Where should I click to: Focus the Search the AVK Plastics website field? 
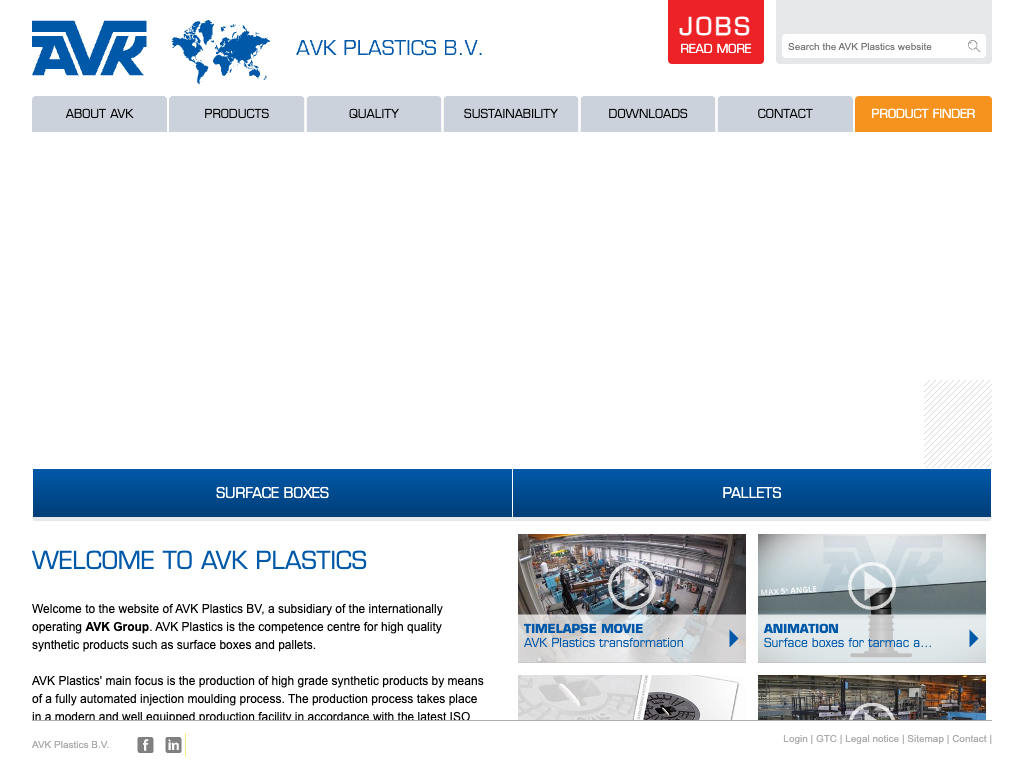click(870, 47)
